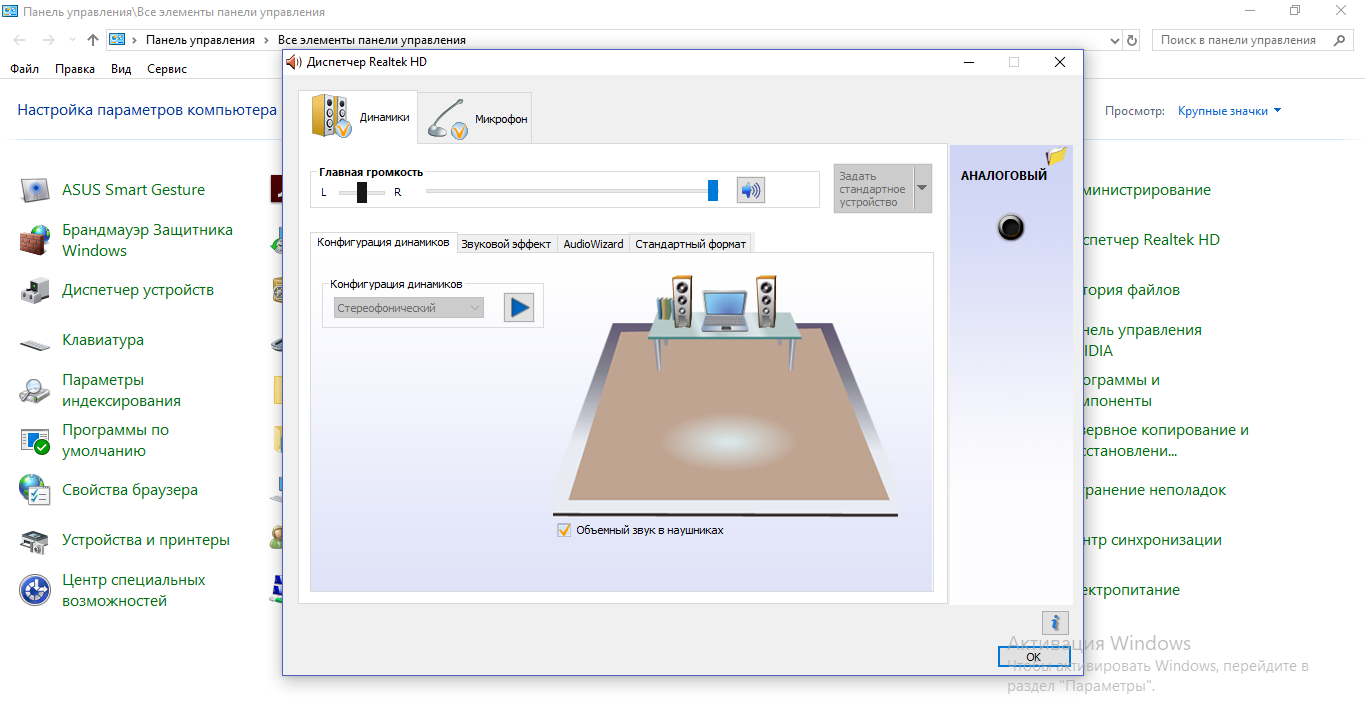Screen dimensions: 1365x721
Task: Open the Конфигурация динамиков tab
Action: 383,243
